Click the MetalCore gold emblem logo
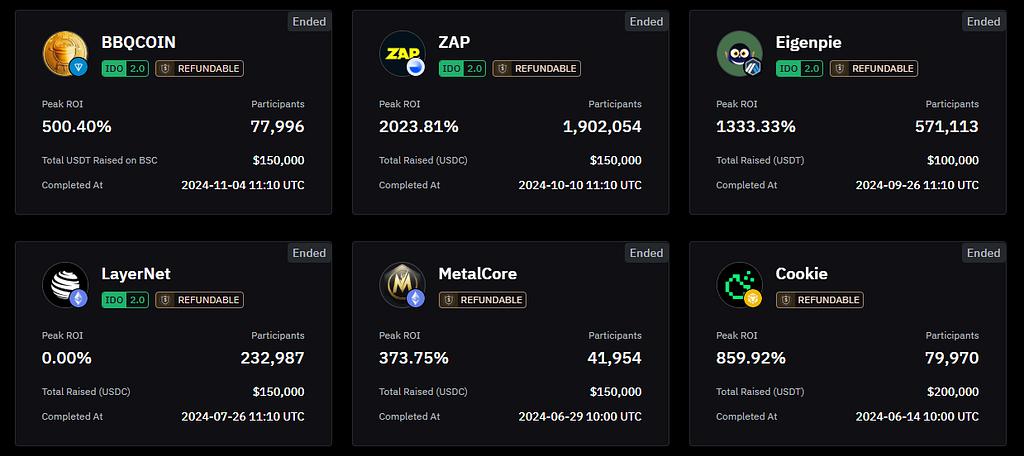Screen dimensions: 1024x456 pyautogui.click(x=402, y=284)
